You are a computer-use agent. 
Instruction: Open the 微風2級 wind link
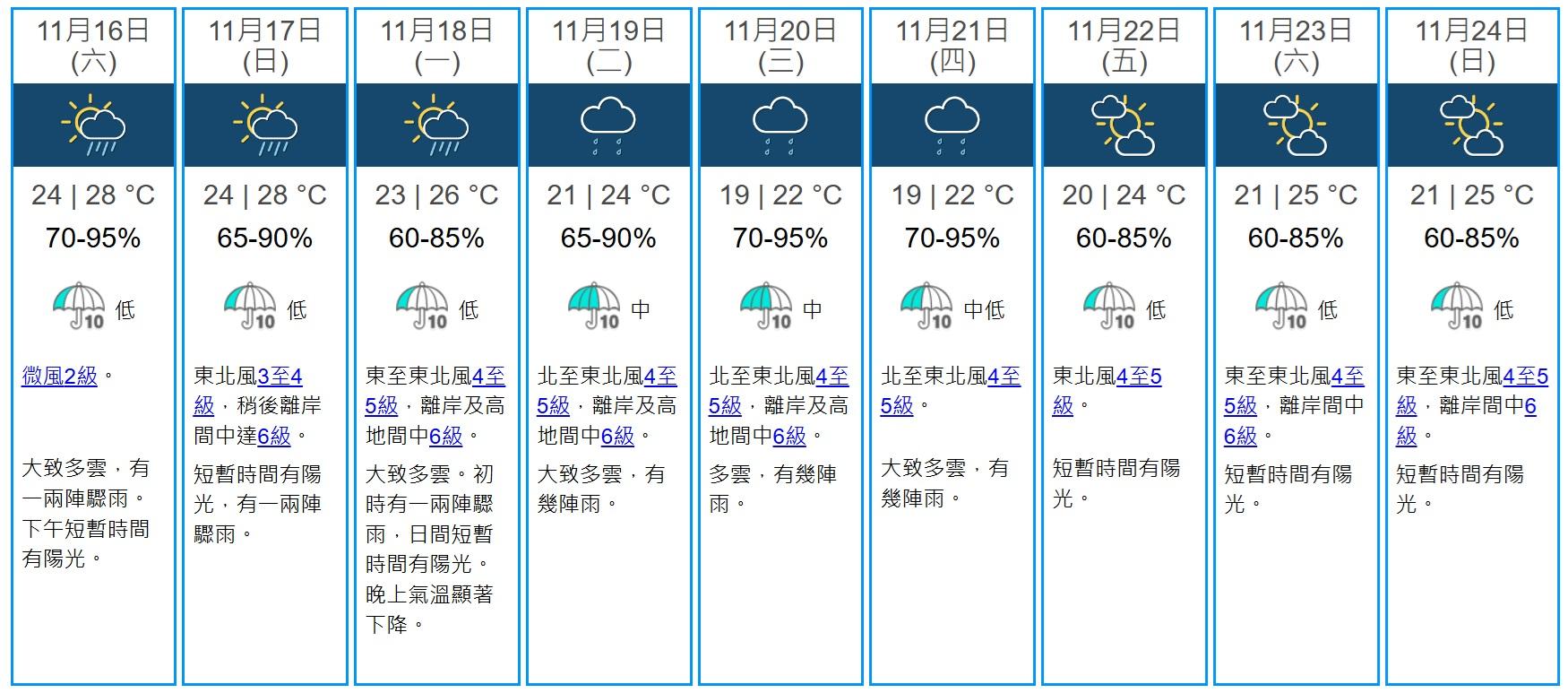[x=59, y=377]
